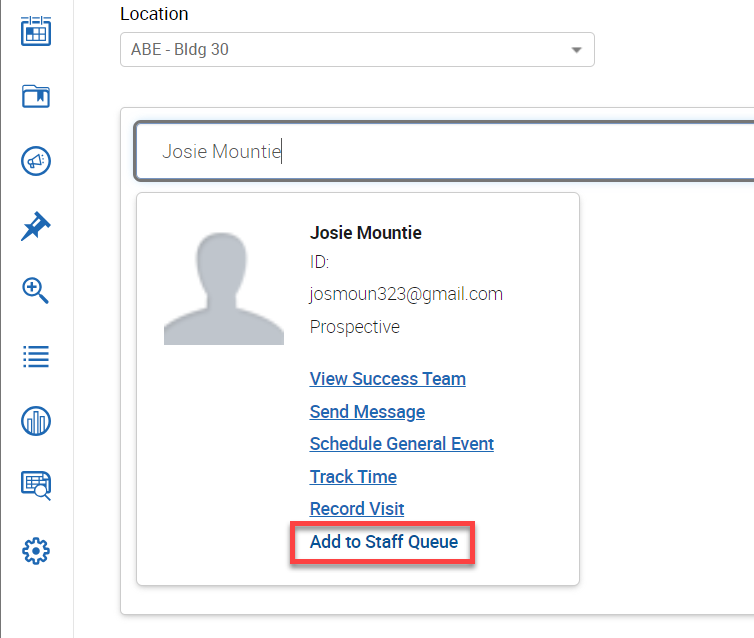
Task: Click the Josie Mountie name heading
Action: [x=365, y=233]
